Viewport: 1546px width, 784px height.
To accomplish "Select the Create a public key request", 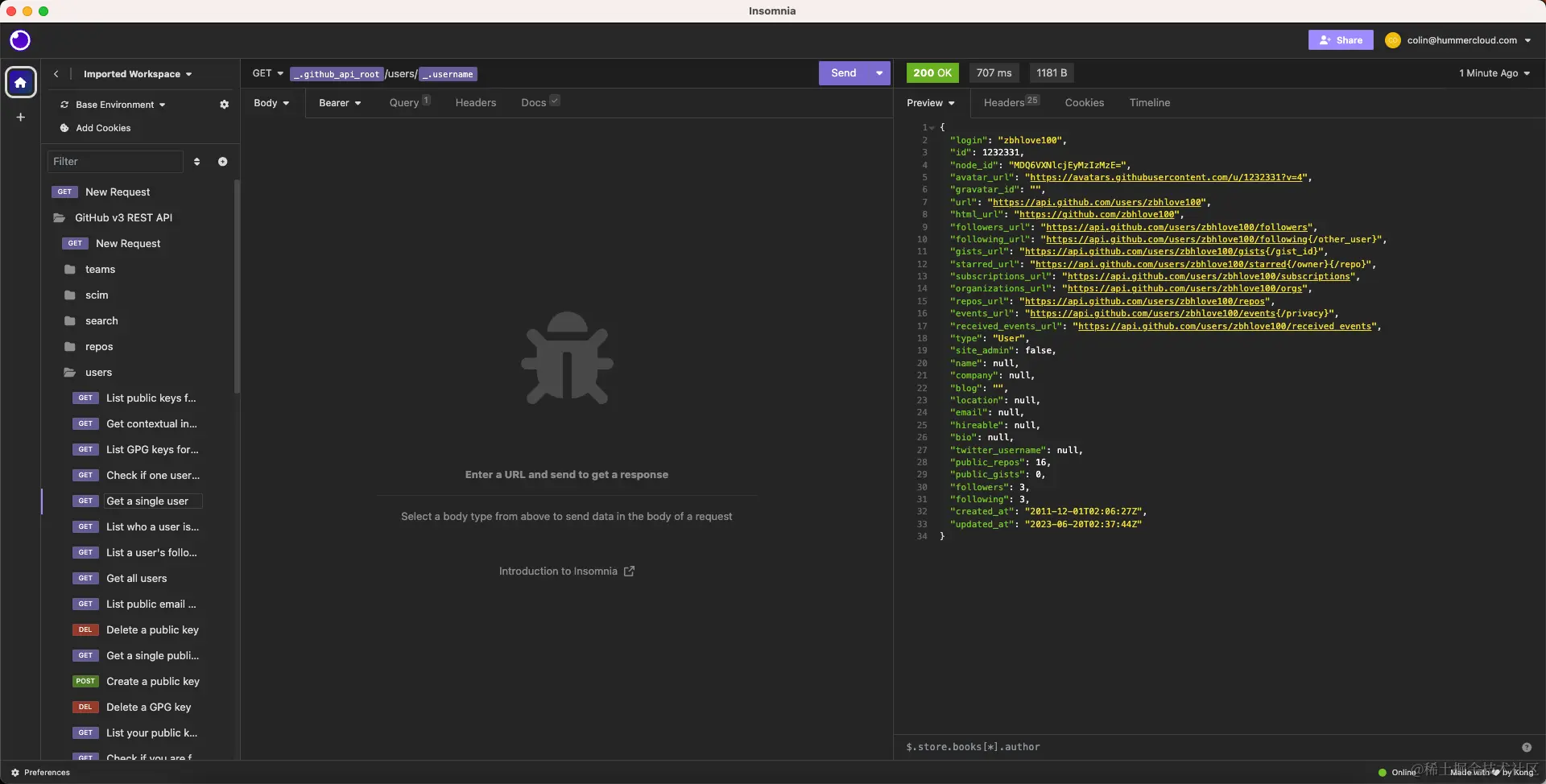I will (153, 682).
